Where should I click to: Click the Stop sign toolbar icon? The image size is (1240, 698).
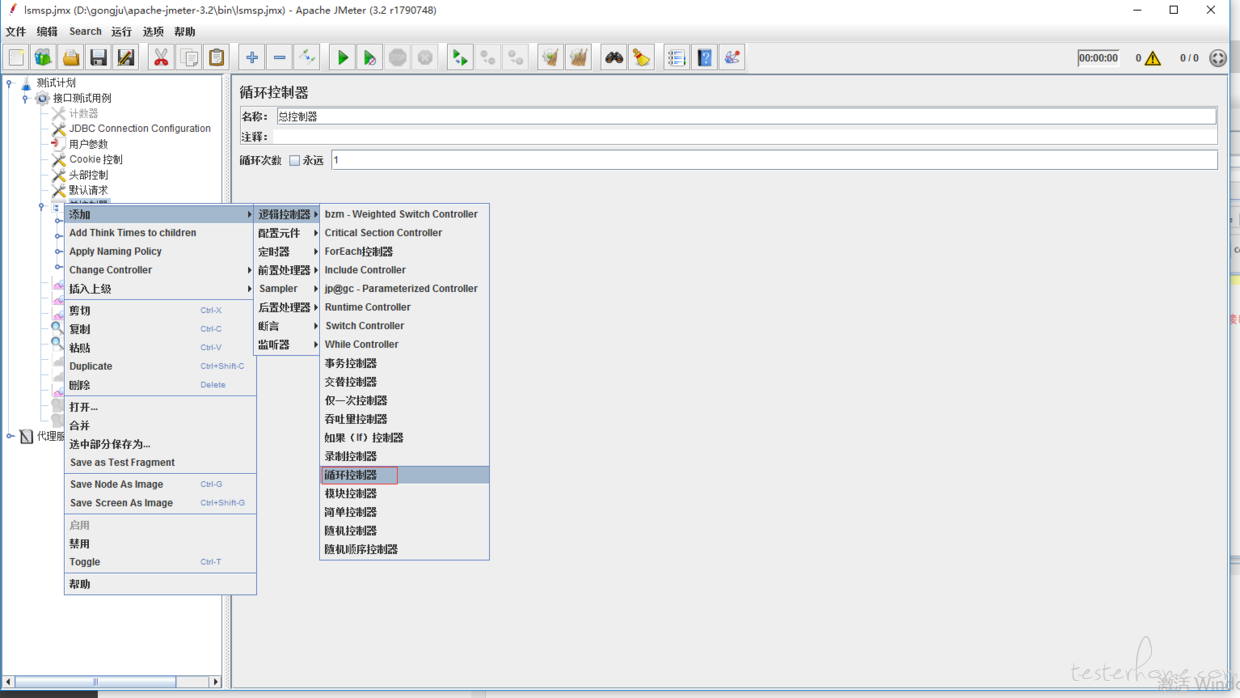pos(398,58)
